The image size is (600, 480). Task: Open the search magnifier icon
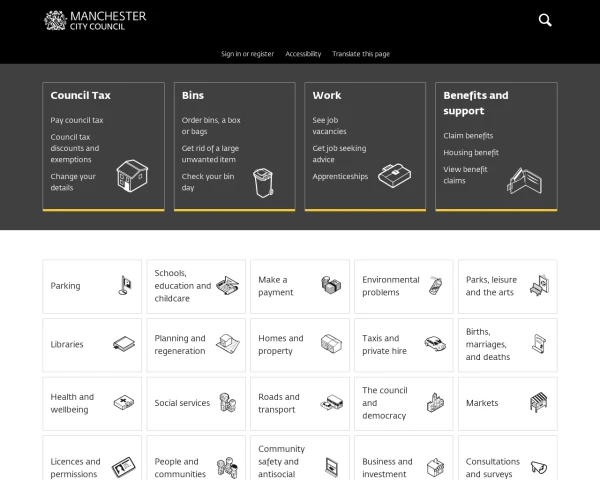pyautogui.click(x=545, y=20)
